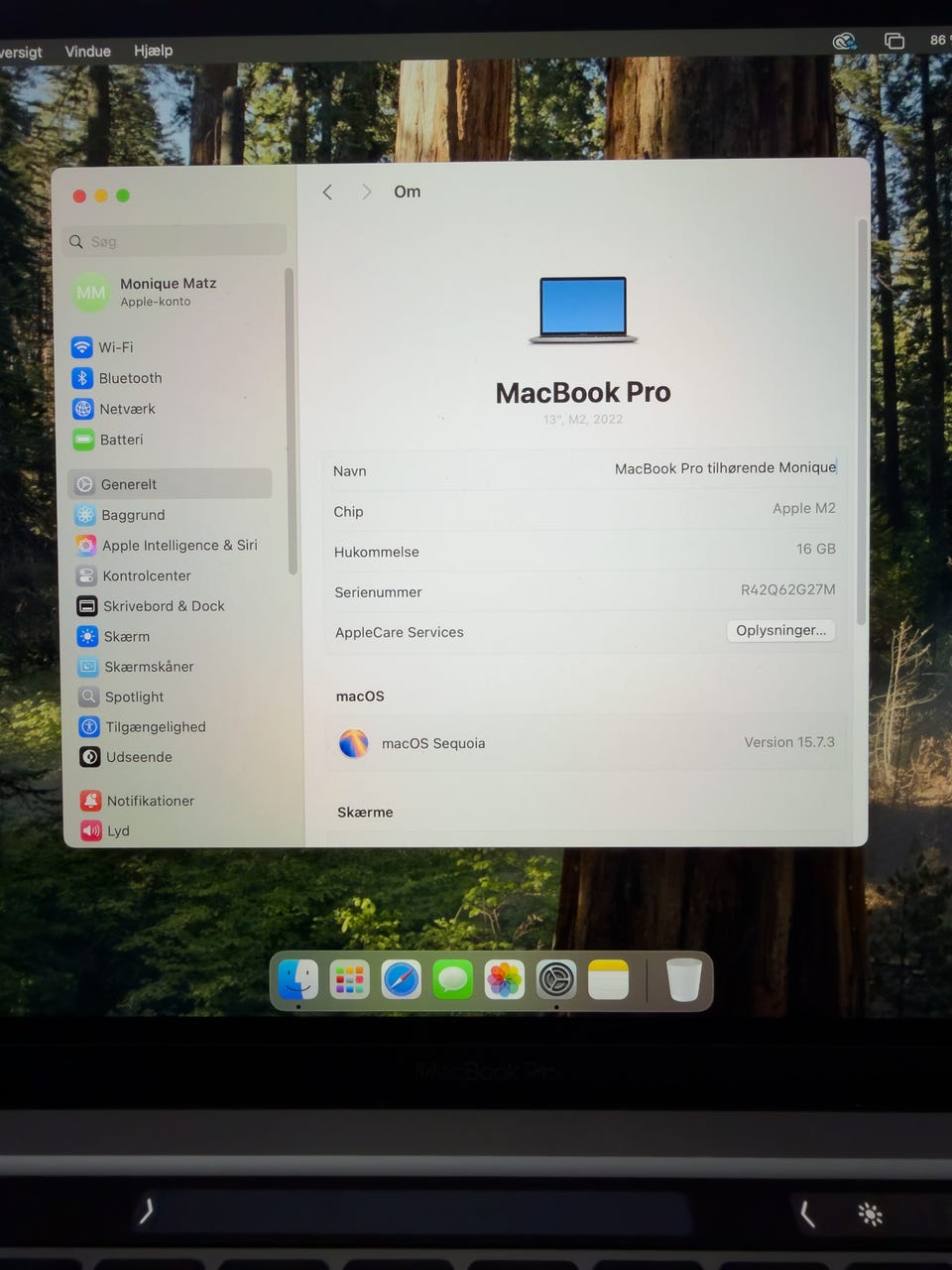Go forward with the right chevron
The image size is (952, 1270).
[x=366, y=192]
